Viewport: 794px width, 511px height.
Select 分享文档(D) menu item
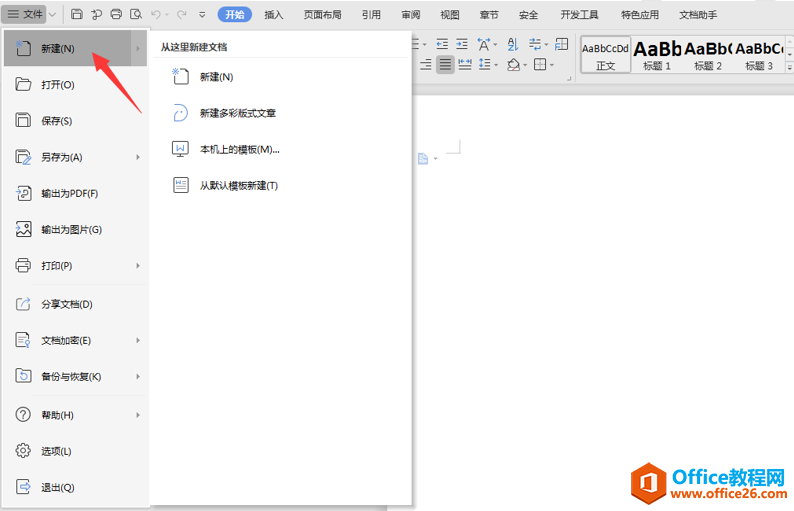(x=75, y=304)
